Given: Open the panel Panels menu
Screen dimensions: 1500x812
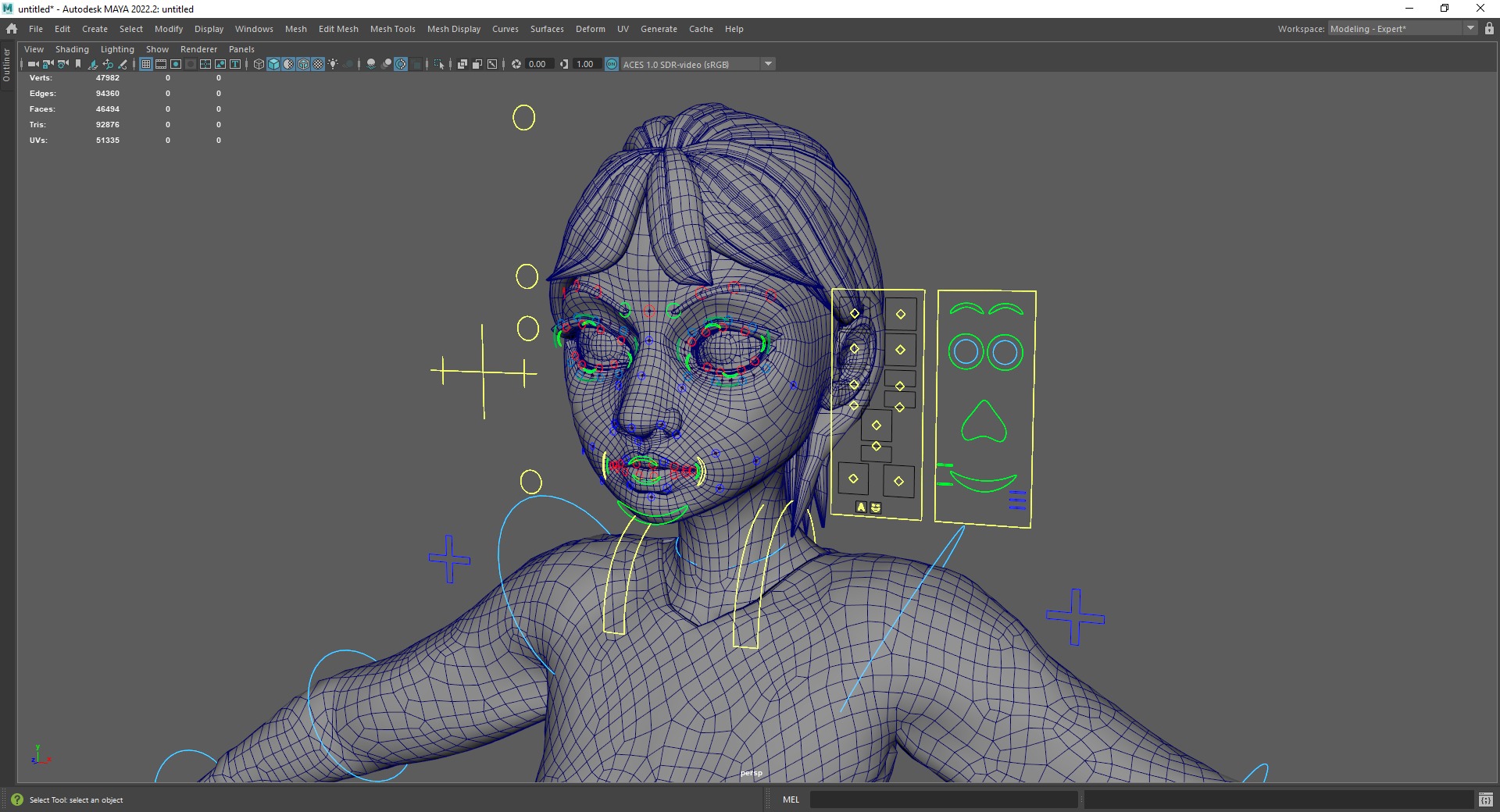Looking at the screenshot, I should 241,49.
